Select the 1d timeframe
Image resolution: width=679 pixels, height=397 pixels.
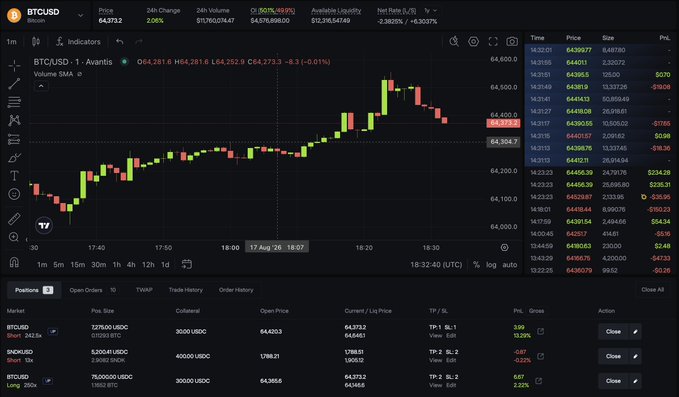pyautogui.click(x=165, y=265)
